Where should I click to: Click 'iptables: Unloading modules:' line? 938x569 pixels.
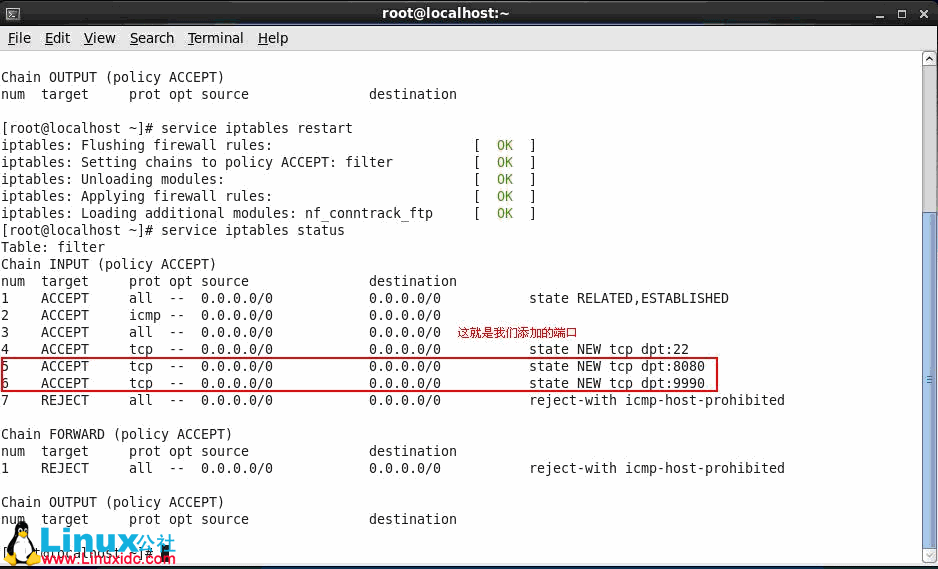click(112, 179)
